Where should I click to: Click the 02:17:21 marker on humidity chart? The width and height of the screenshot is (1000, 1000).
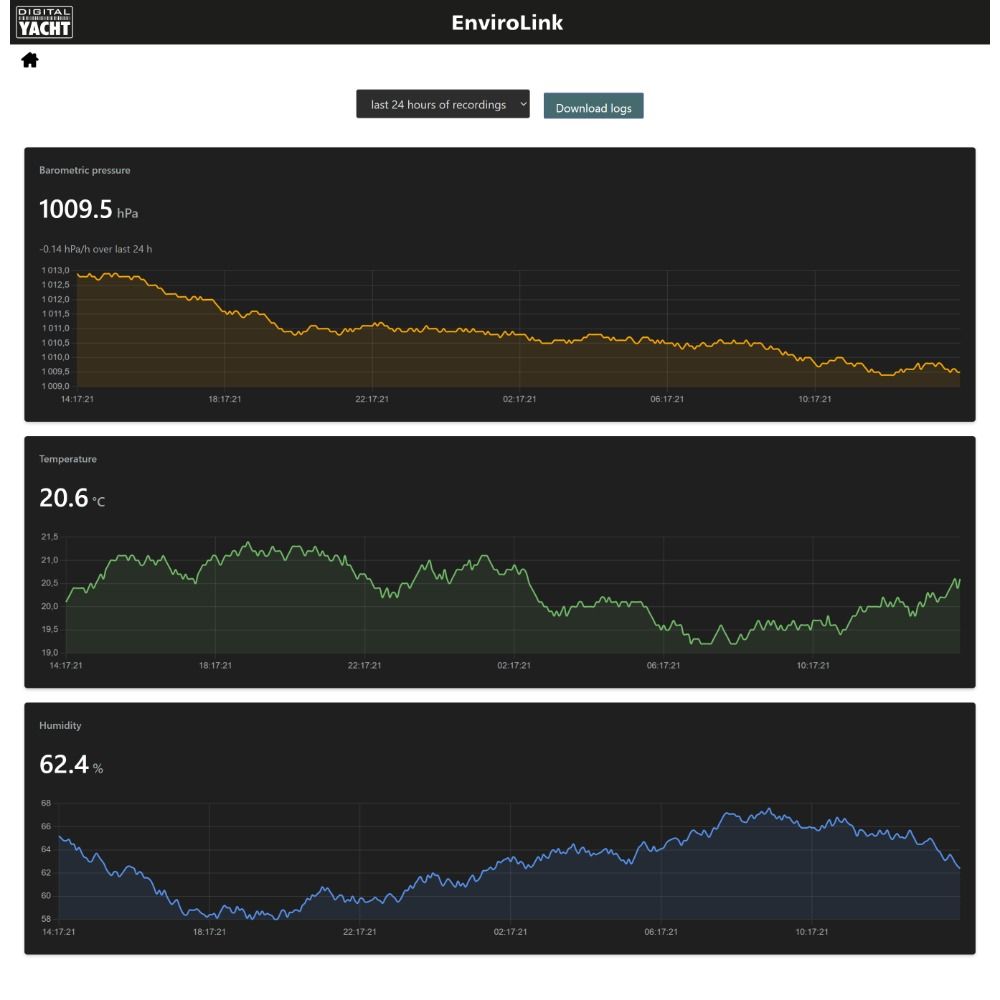coord(510,932)
